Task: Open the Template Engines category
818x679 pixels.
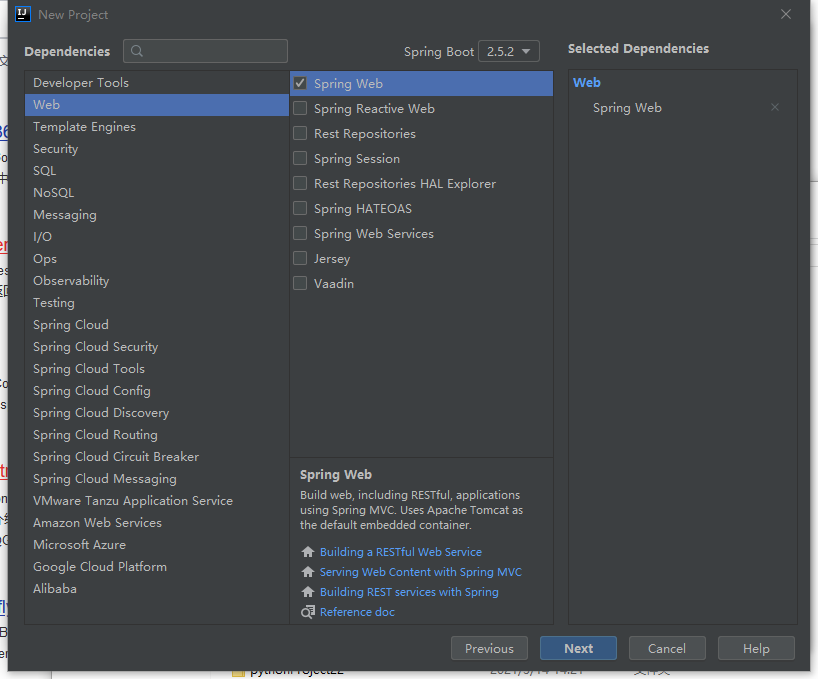Action: coord(157,127)
